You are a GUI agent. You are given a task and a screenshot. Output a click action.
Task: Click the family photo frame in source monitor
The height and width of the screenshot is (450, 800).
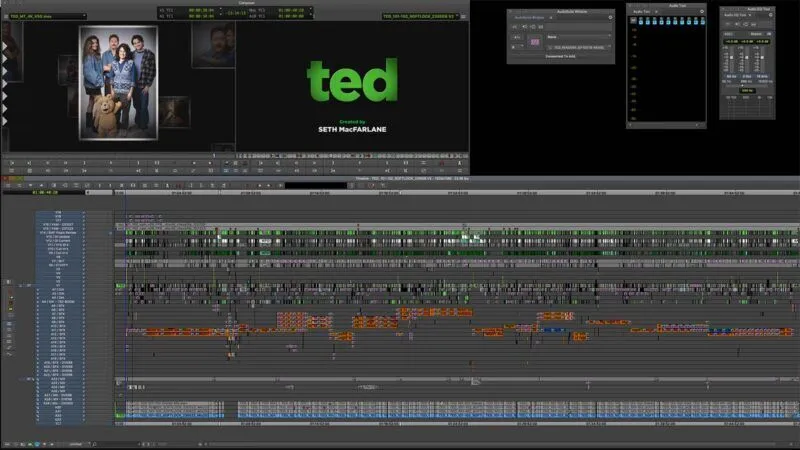tap(118, 83)
